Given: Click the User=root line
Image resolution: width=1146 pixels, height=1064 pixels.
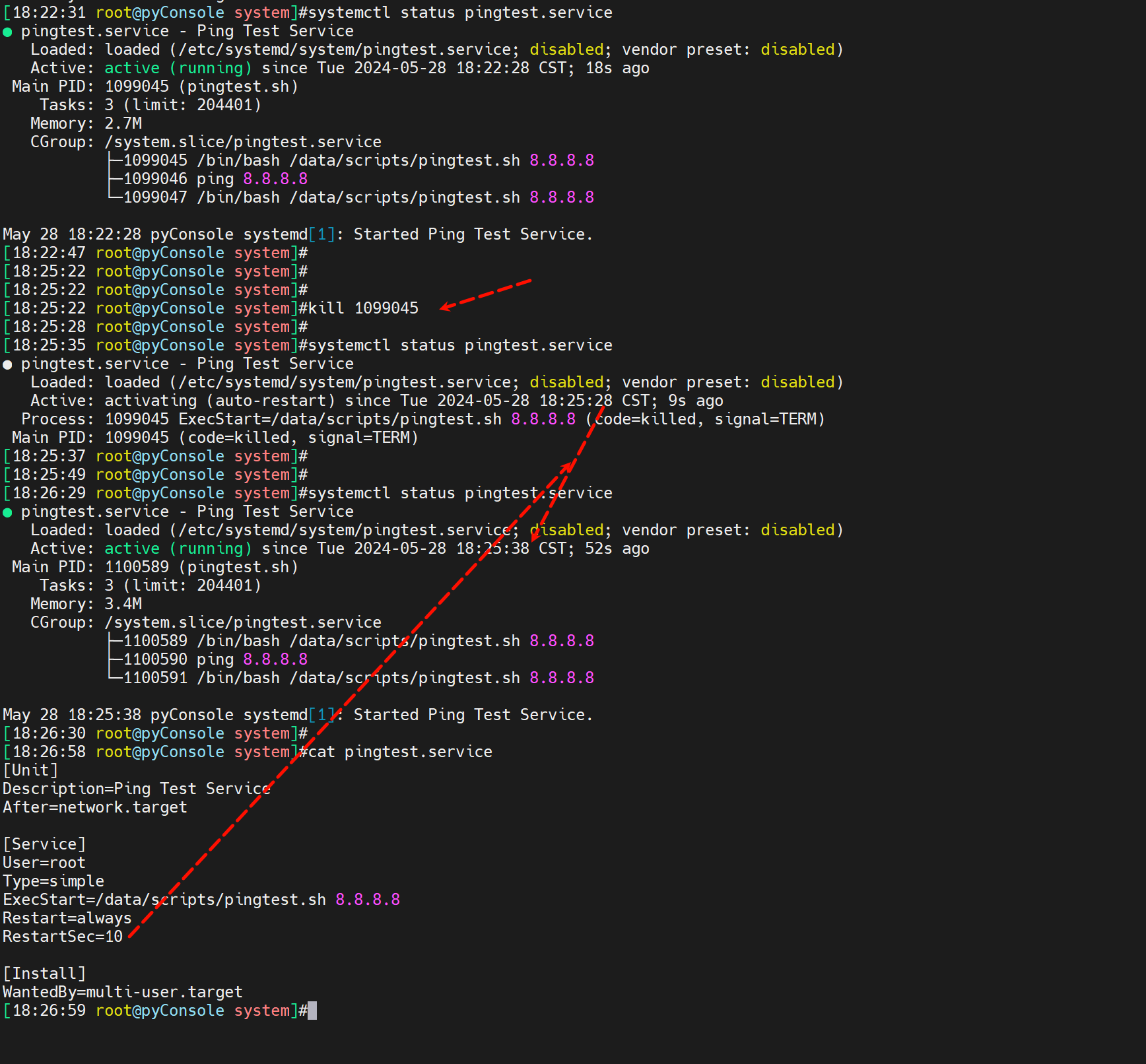Looking at the screenshot, I should pyautogui.click(x=44, y=863).
